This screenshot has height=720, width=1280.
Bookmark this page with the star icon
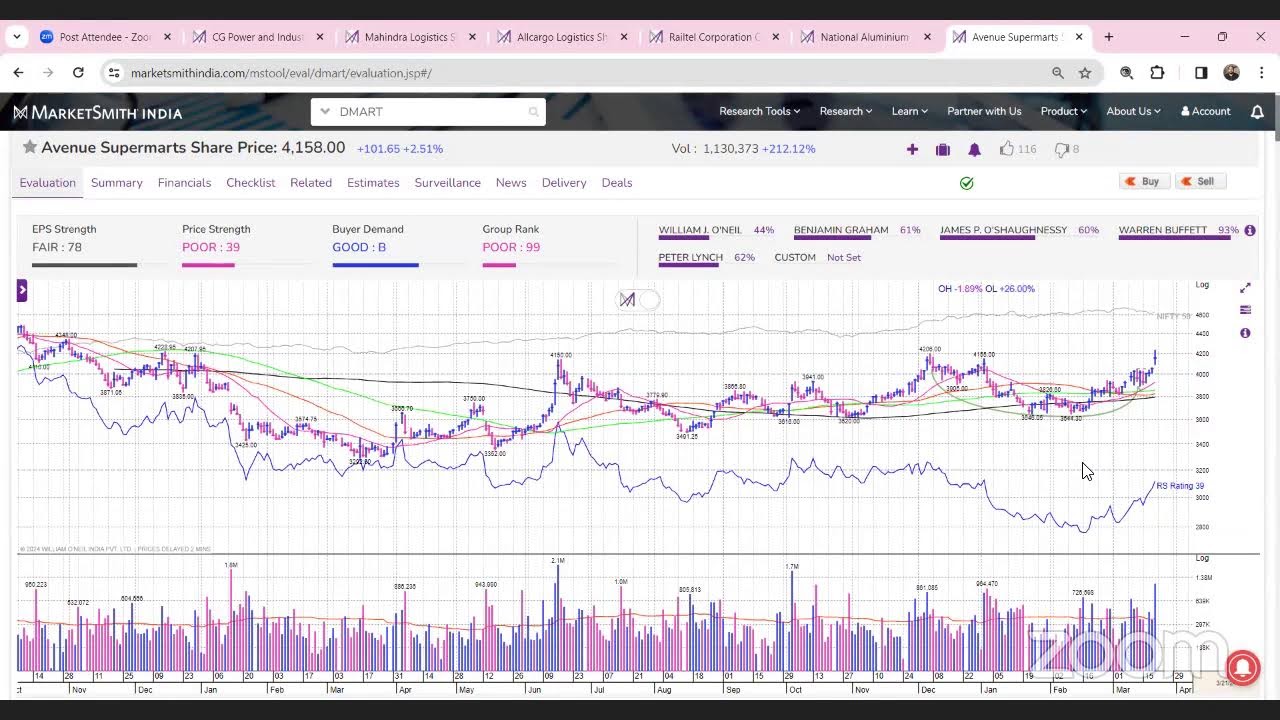[x=1085, y=73]
